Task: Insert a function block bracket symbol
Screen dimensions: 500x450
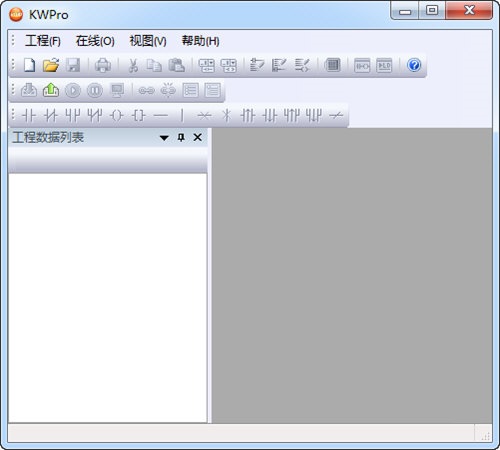Action: point(139,115)
